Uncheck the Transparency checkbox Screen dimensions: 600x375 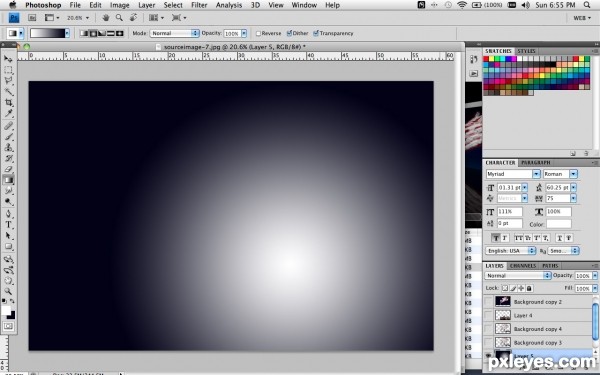(316, 33)
